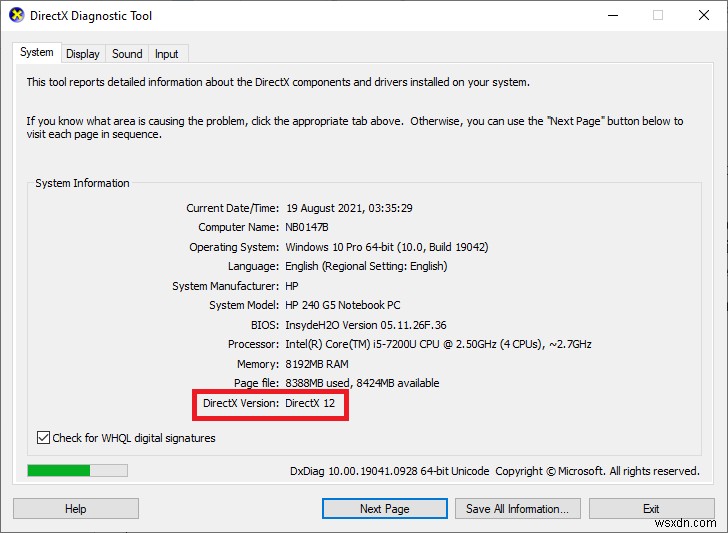Toggle Check for WHQL digital signatures checkbox
This screenshot has width=728, height=533.
coord(43,437)
